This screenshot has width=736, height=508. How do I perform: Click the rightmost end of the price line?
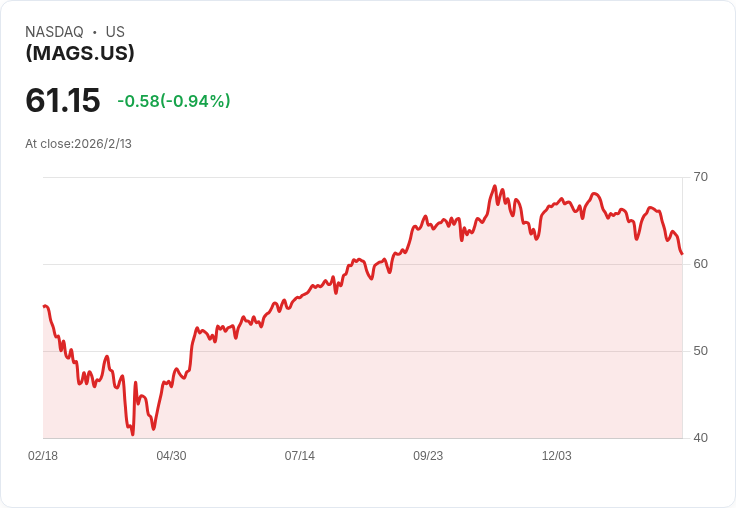coord(682,254)
